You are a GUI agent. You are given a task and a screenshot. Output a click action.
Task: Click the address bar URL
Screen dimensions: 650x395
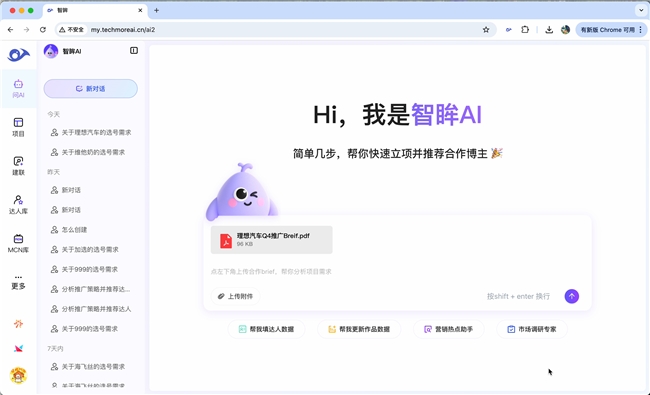(123, 30)
